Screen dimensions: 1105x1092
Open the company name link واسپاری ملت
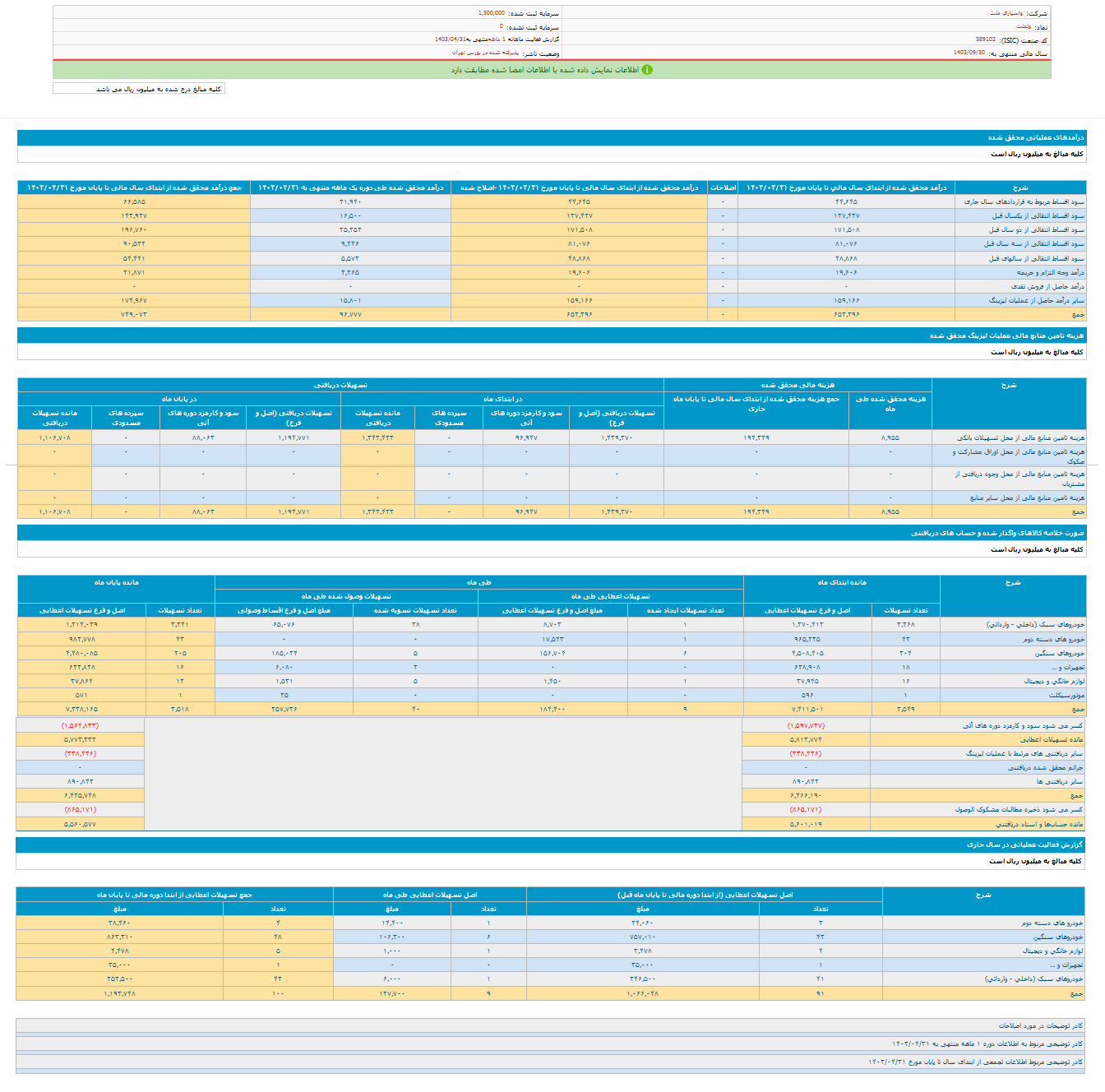coord(1006,14)
